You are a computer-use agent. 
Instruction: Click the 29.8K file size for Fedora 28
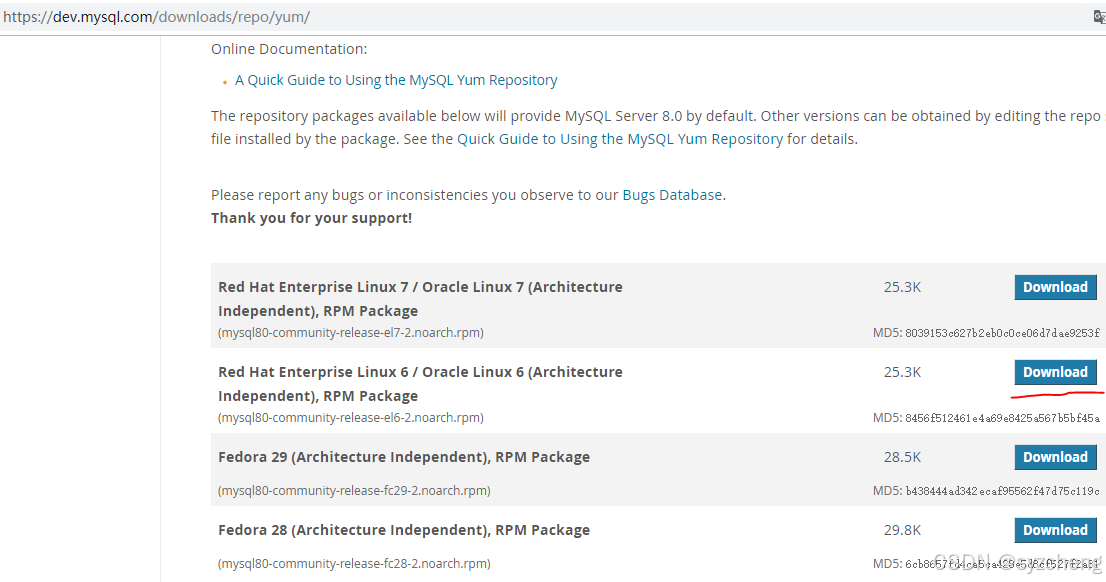(x=902, y=530)
